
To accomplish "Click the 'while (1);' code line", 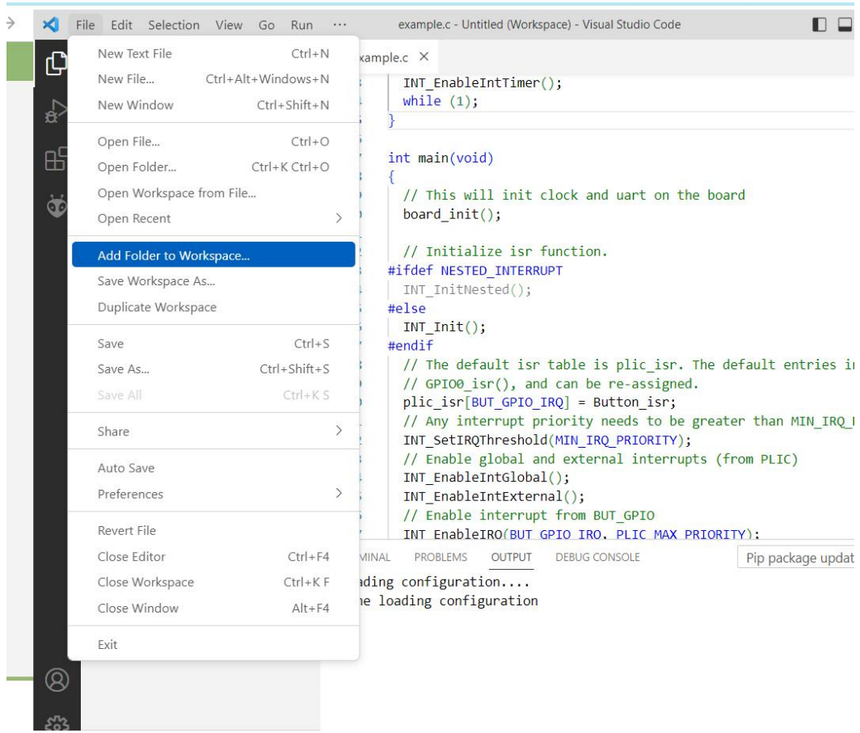I will click(x=440, y=101).
